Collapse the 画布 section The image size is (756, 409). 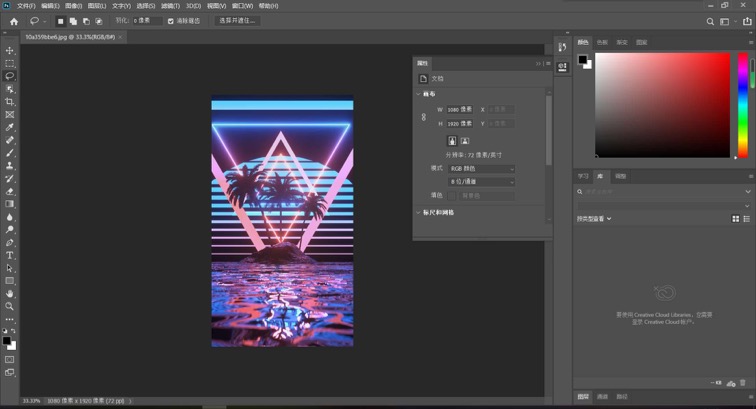(x=418, y=94)
